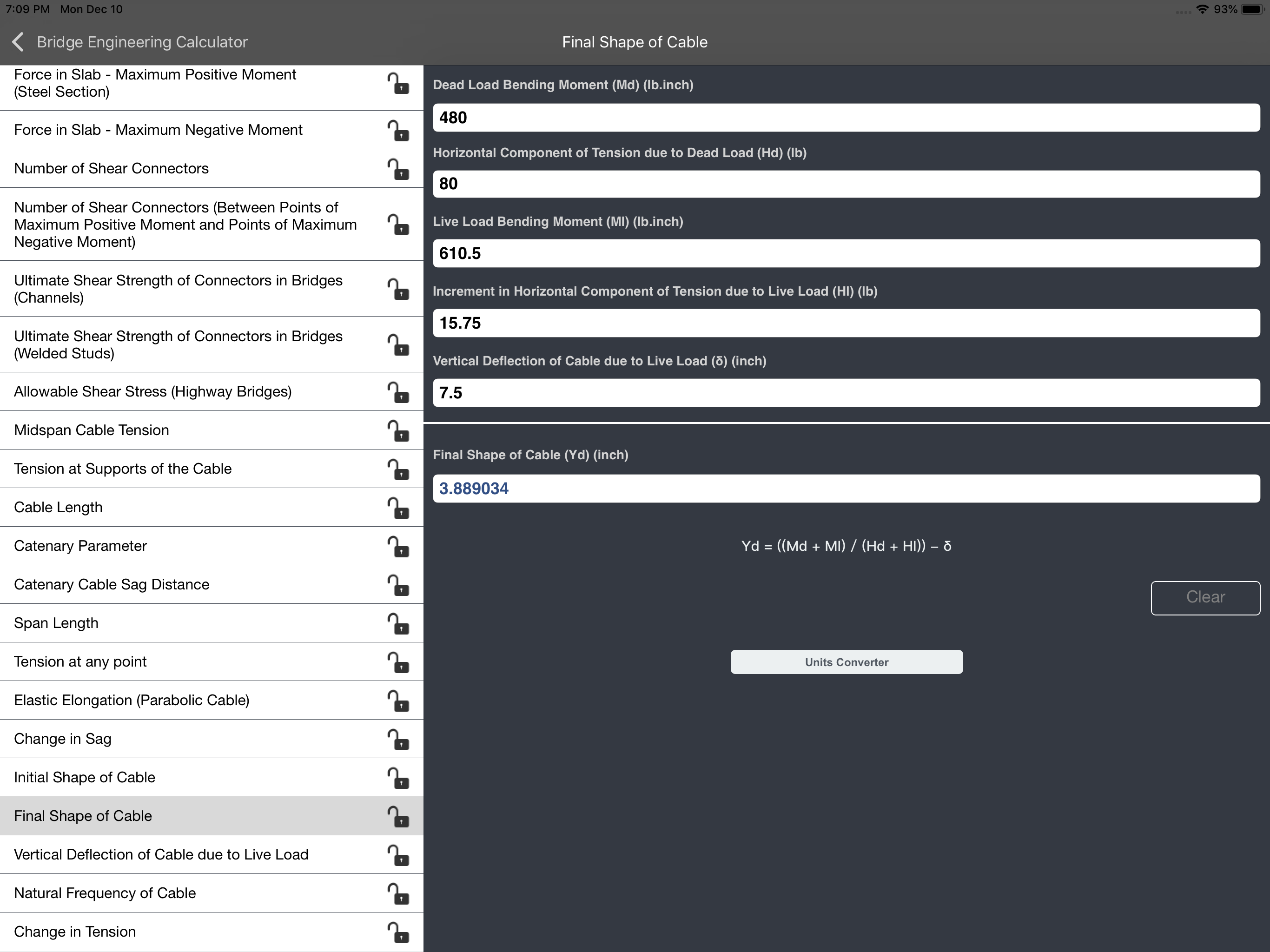Viewport: 1270px width, 952px height.
Task: Tap the back arrow chevron icon
Action: (19, 42)
